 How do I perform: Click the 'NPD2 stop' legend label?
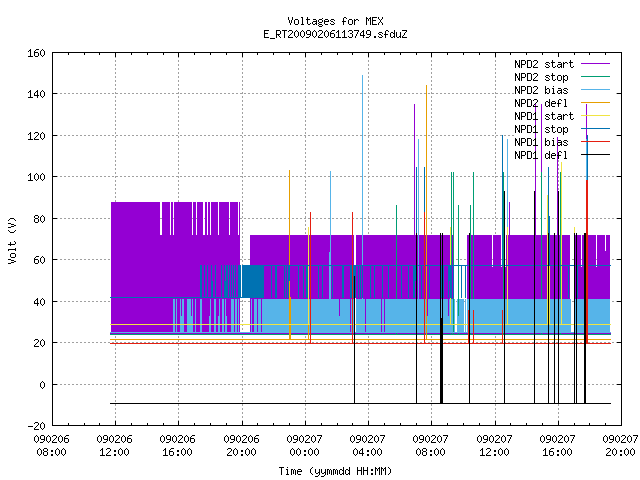[541, 77]
